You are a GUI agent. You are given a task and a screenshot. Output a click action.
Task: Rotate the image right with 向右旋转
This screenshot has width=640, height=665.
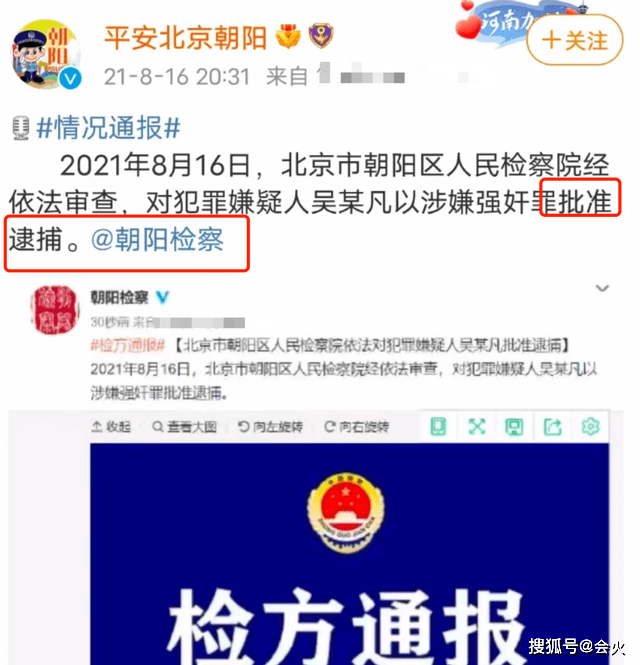pos(357,427)
